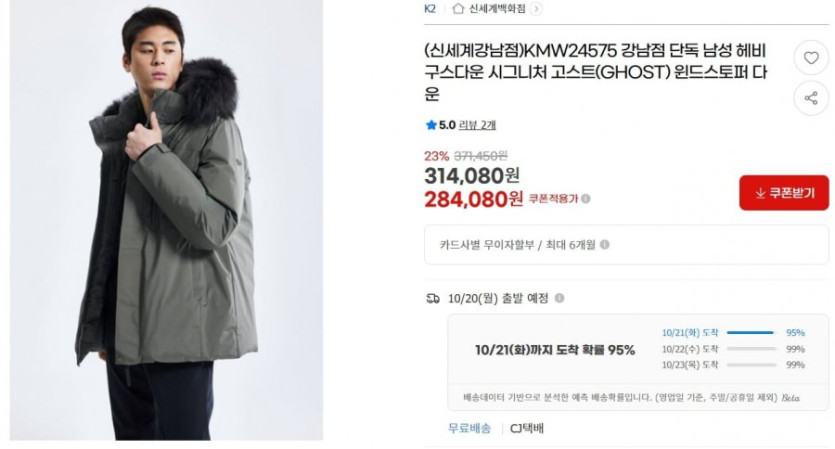Viewport: 835px width, 449px height.
Task: Click the delivery truck icon
Action: click(x=433, y=299)
